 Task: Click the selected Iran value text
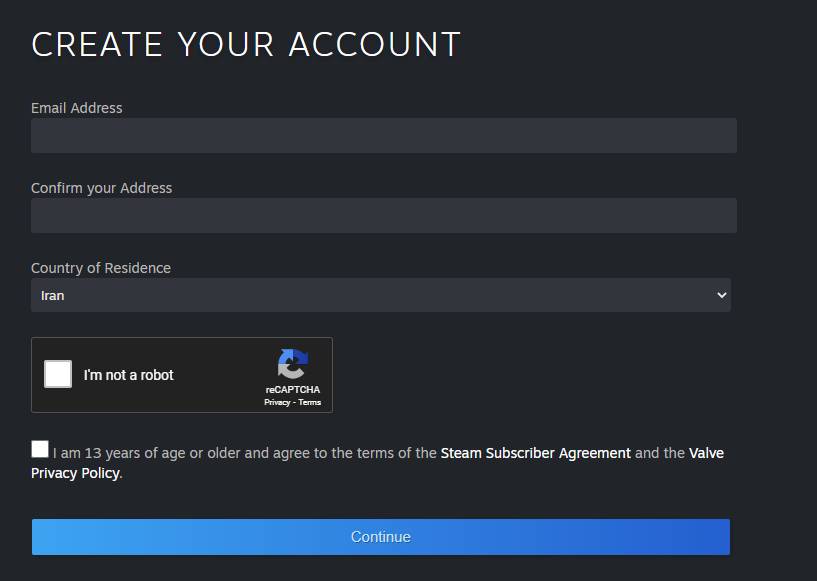(53, 296)
